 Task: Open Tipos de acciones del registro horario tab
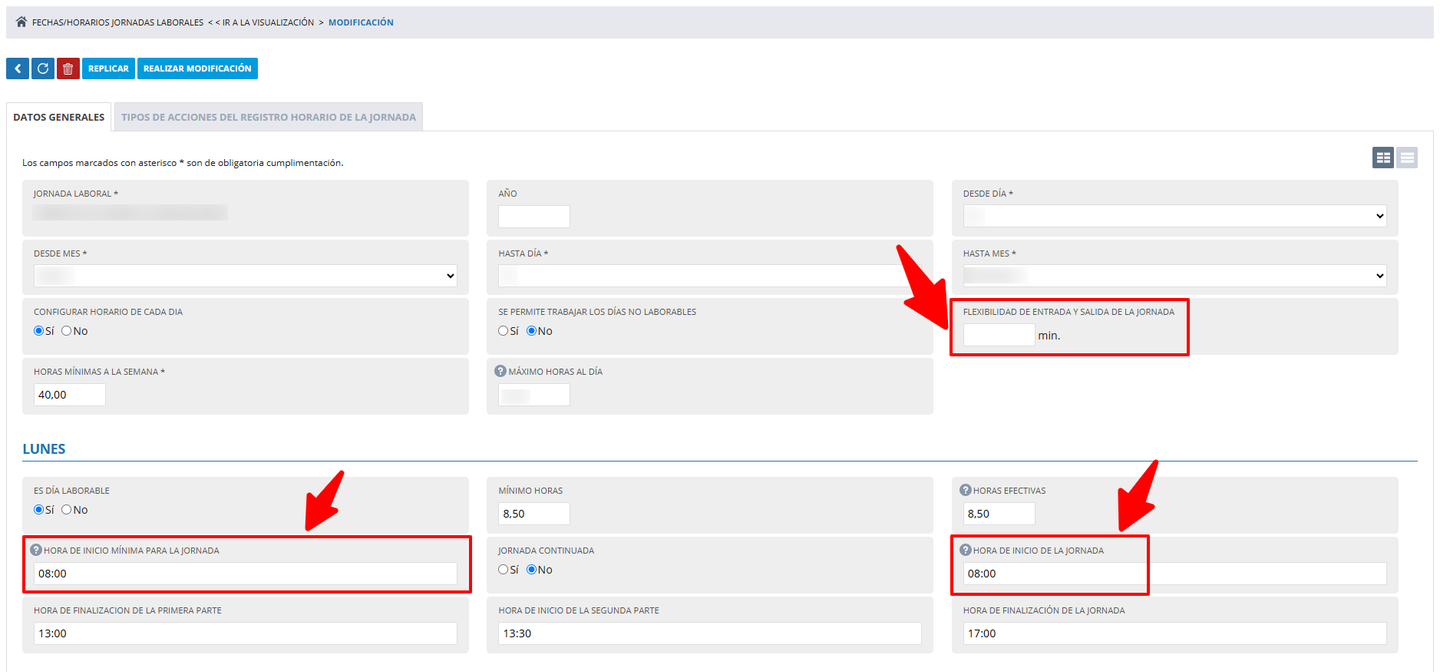coord(269,117)
